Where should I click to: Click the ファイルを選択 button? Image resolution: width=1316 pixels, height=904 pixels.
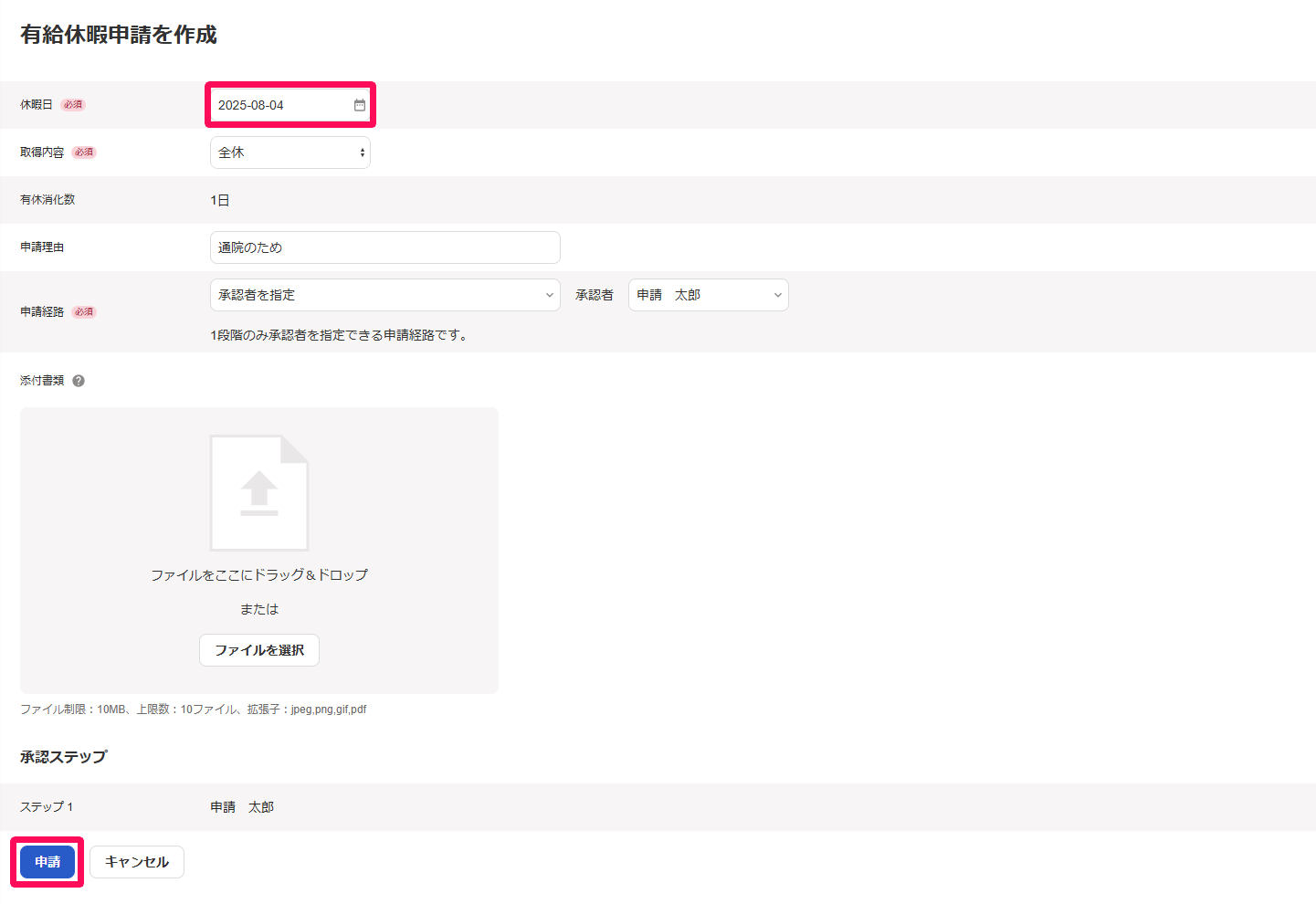(259, 650)
